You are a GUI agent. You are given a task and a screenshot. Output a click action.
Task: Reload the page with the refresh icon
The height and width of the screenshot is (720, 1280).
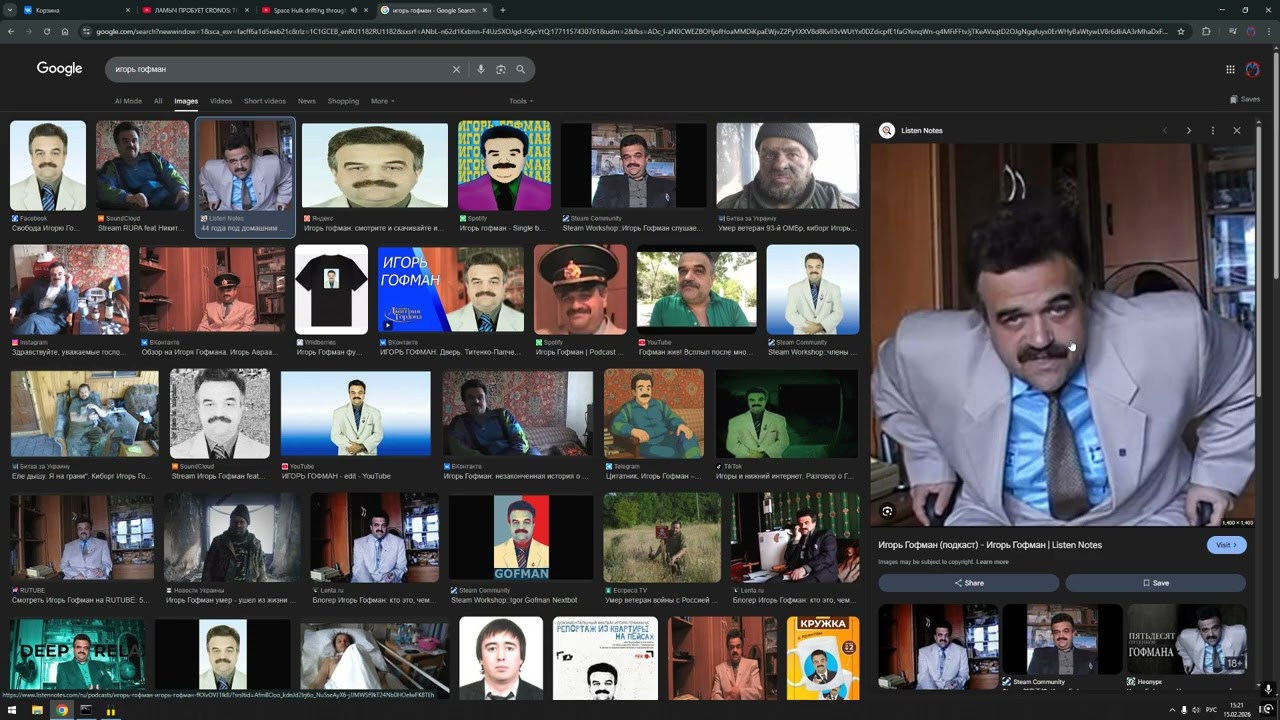click(46, 31)
